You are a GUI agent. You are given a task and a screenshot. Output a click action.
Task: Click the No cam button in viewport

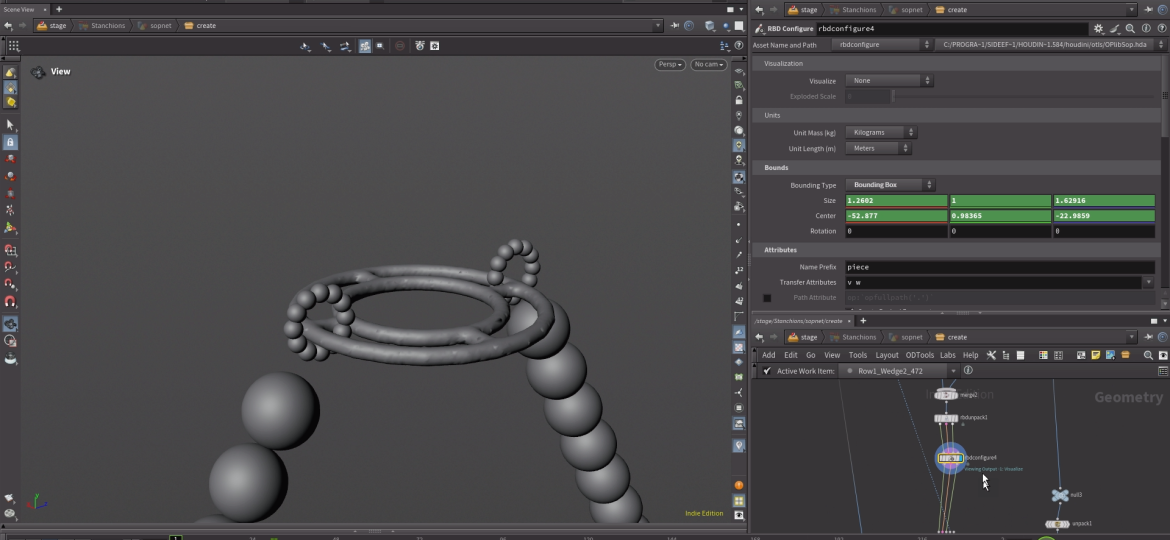708,65
